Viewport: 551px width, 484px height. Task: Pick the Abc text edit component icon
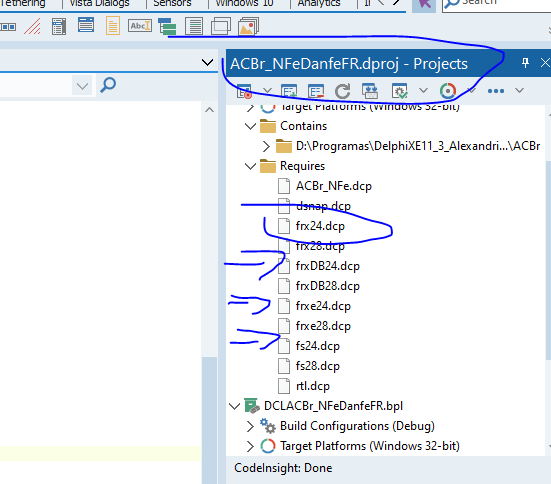coord(140,26)
